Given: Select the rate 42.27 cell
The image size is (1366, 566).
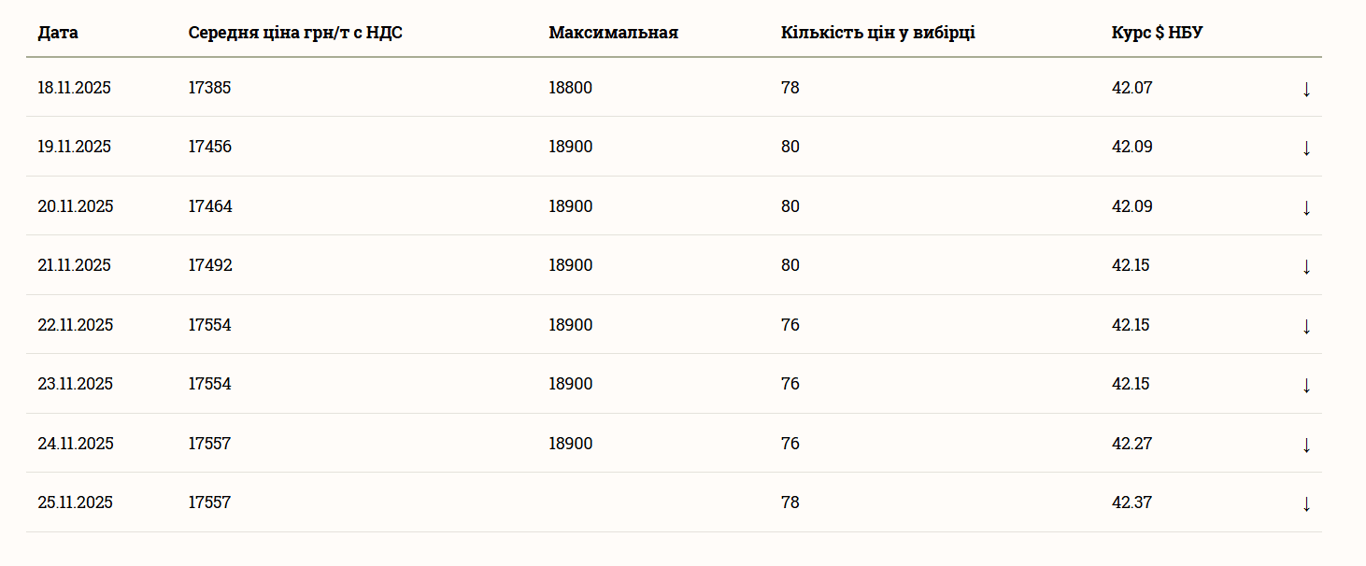Looking at the screenshot, I should point(1132,444).
